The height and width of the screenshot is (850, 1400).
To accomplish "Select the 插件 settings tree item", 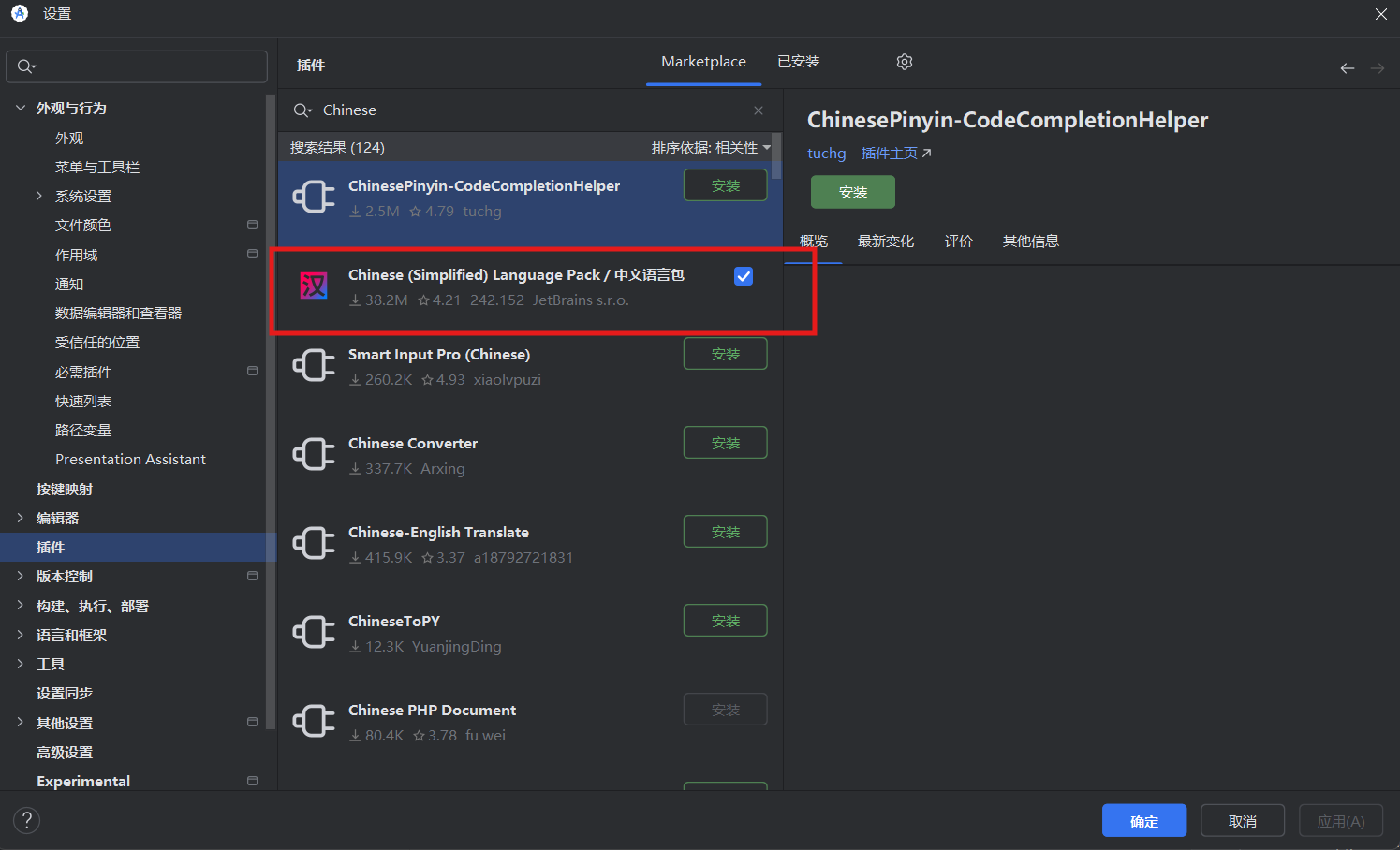I will [x=139, y=547].
